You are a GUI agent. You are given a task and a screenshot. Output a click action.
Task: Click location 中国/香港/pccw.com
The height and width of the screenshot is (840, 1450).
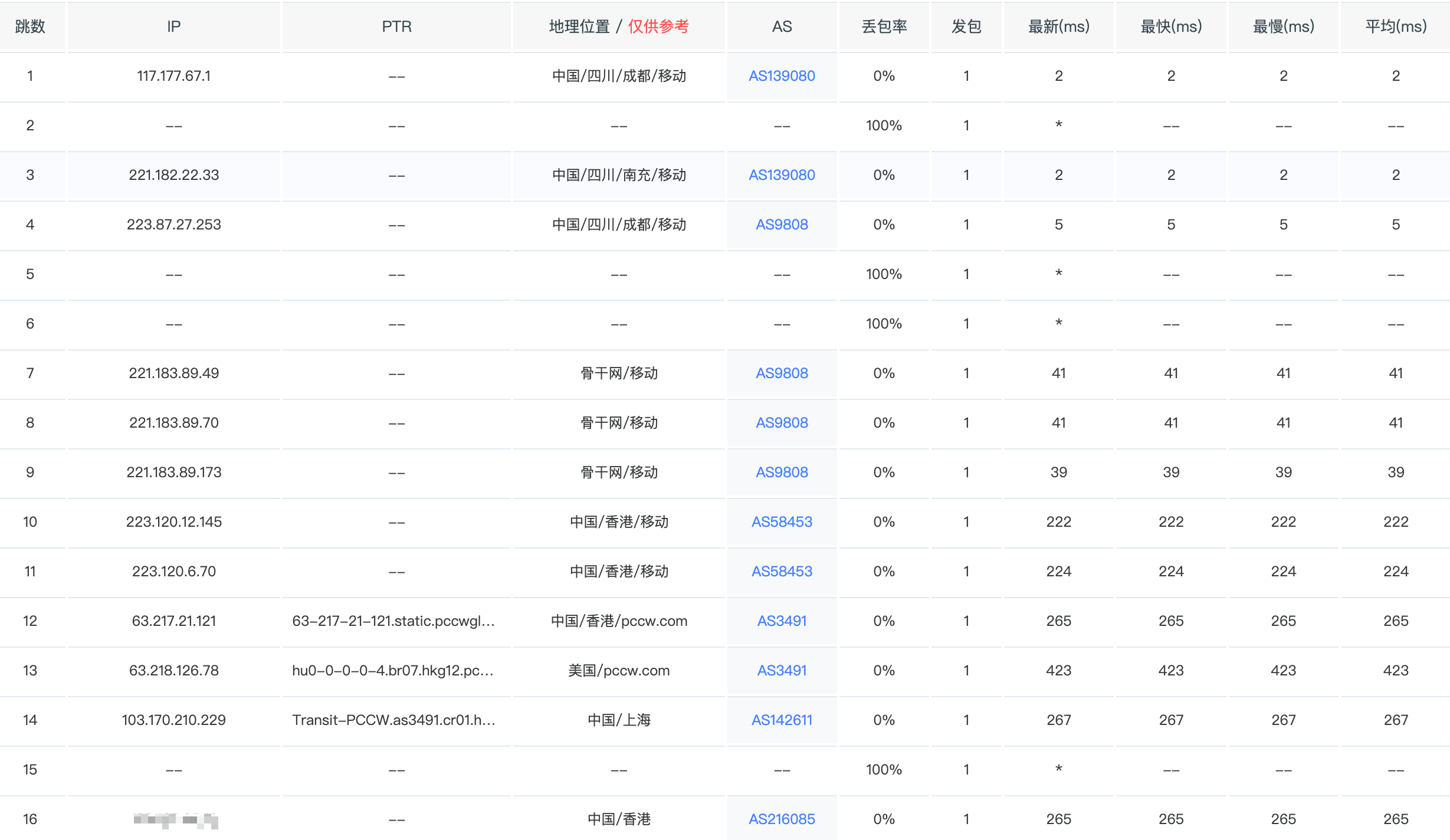(x=619, y=621)
